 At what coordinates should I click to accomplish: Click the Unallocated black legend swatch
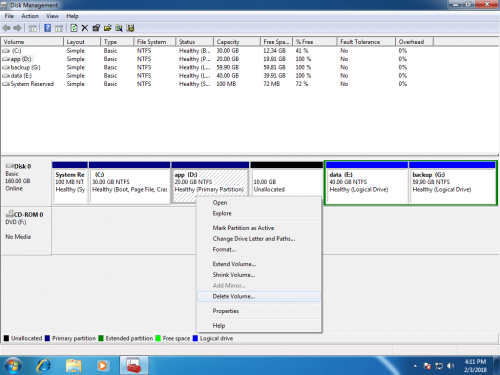(6, 338)
